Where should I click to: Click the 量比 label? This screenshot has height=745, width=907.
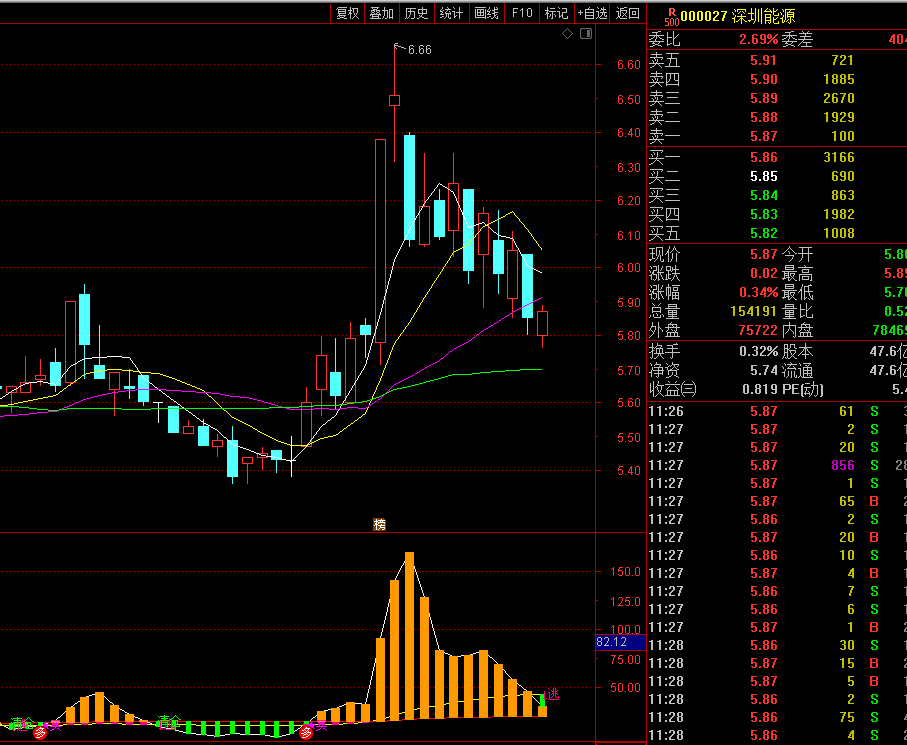pyautogui.click(x=797, y=312)
